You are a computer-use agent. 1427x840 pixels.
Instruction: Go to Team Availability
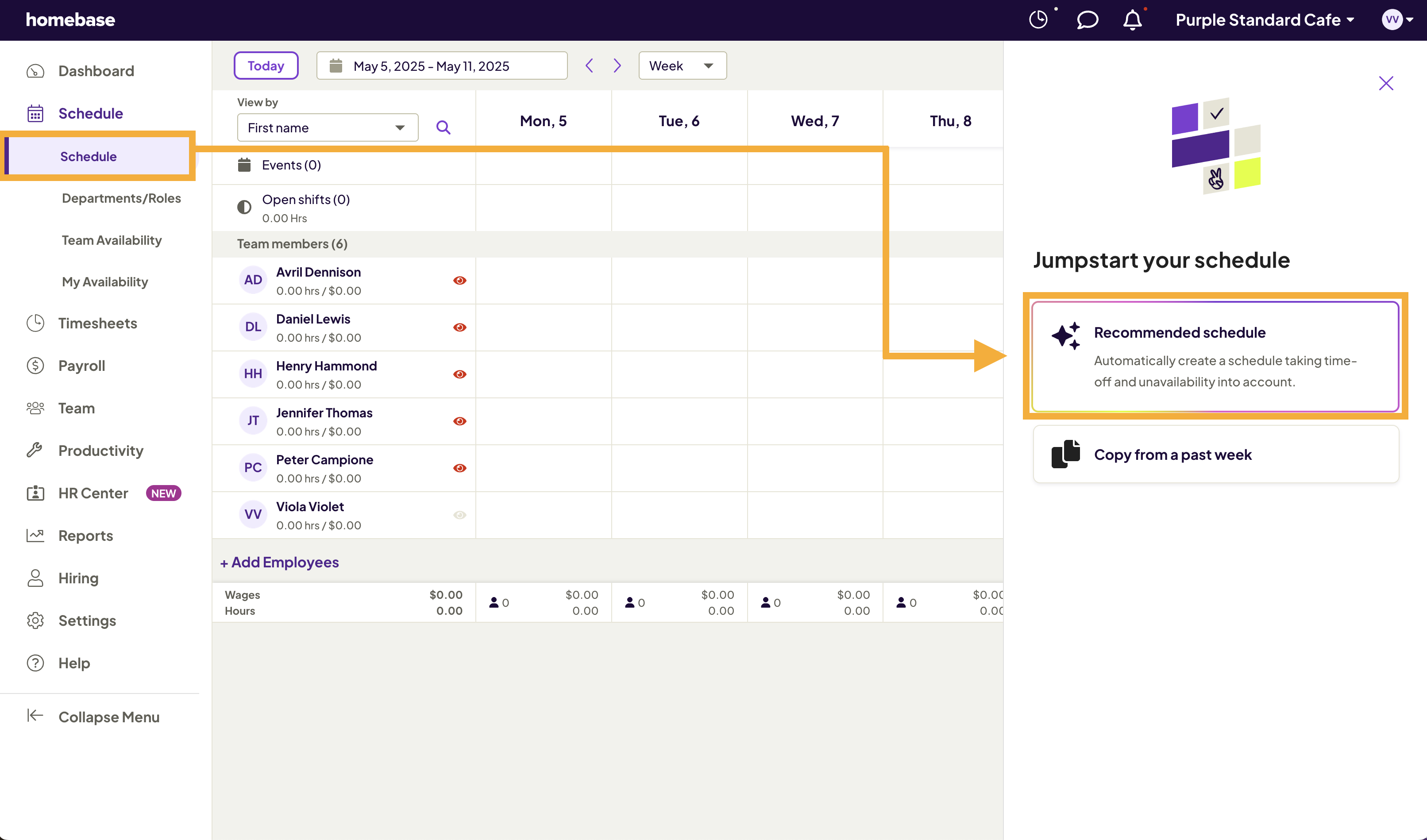111,240
